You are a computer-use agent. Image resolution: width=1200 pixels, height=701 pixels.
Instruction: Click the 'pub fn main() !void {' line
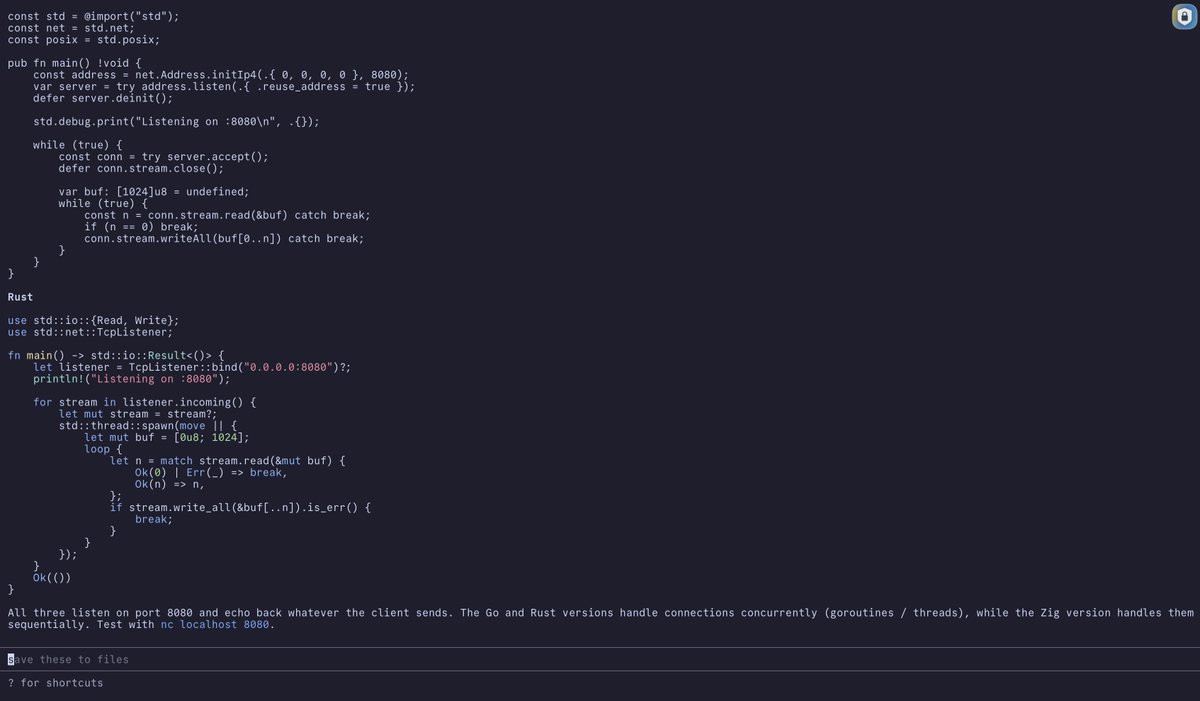(75, 63)
